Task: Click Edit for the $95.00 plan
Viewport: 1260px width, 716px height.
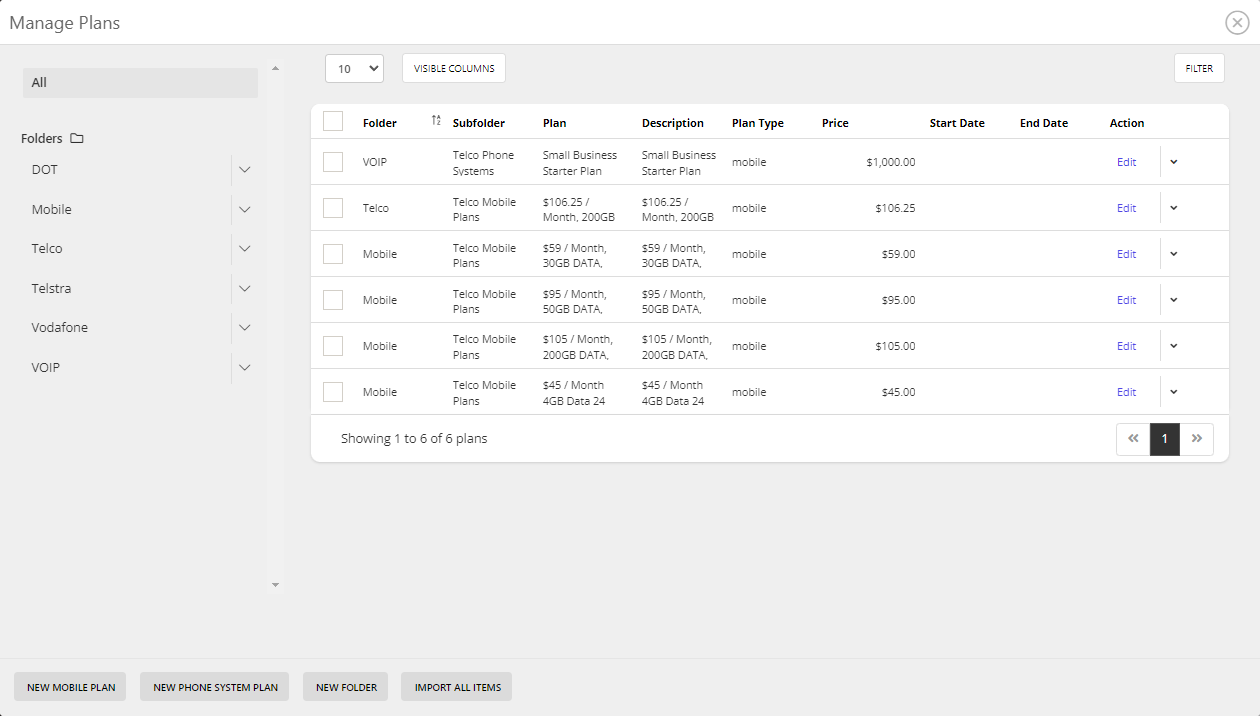Action: [x=1126, y=300]
